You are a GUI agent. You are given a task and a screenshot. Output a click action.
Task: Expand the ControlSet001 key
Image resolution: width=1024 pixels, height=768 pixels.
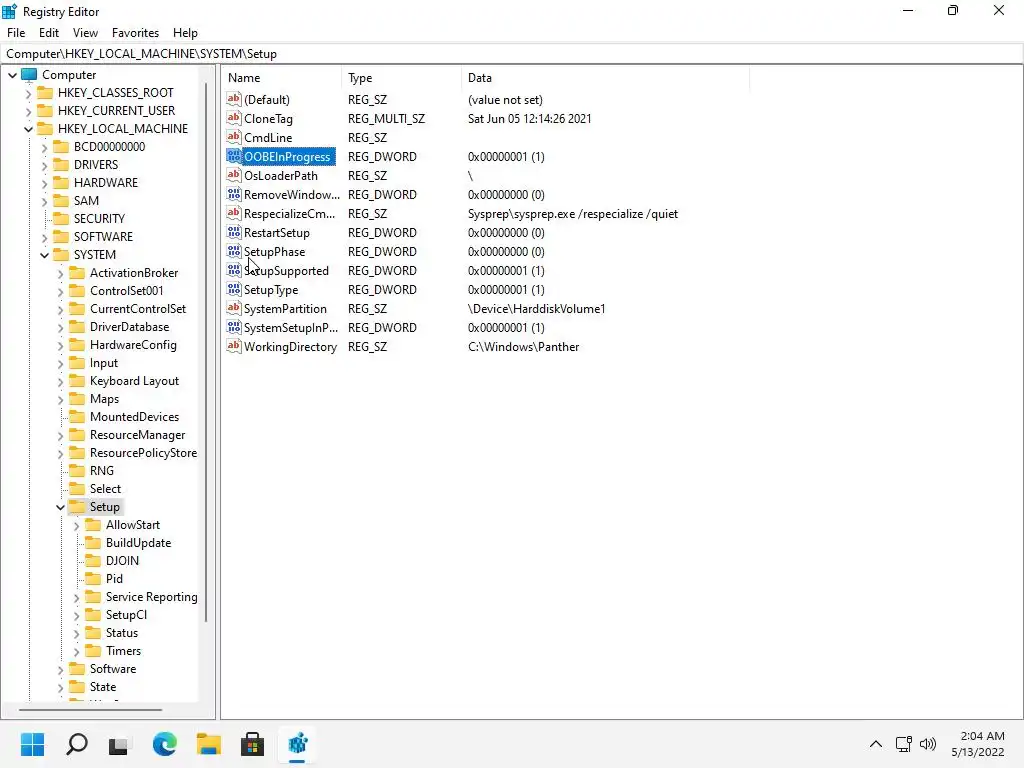point(60,291)
